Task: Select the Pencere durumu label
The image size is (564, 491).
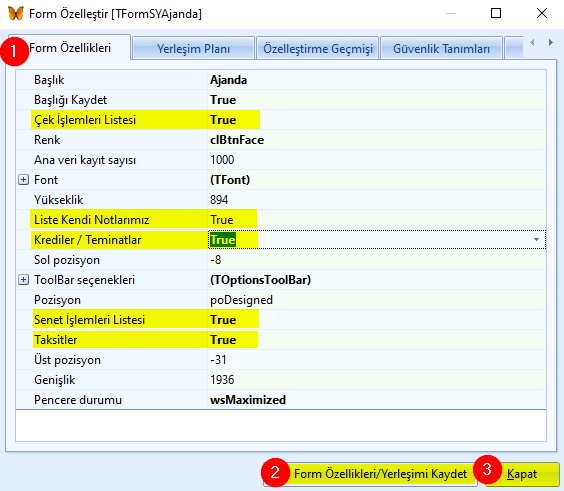Action: pos(78,400)
